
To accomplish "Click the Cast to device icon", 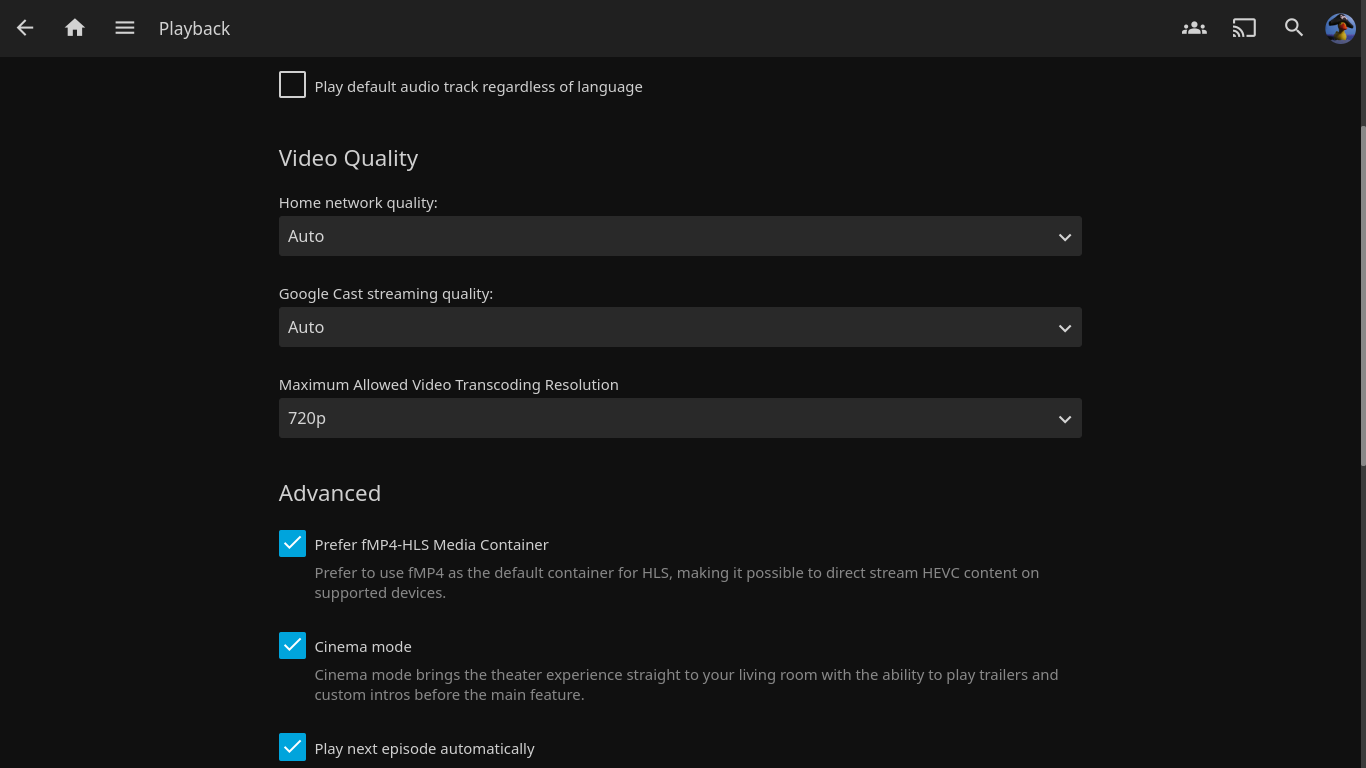I will [1244, 28].
